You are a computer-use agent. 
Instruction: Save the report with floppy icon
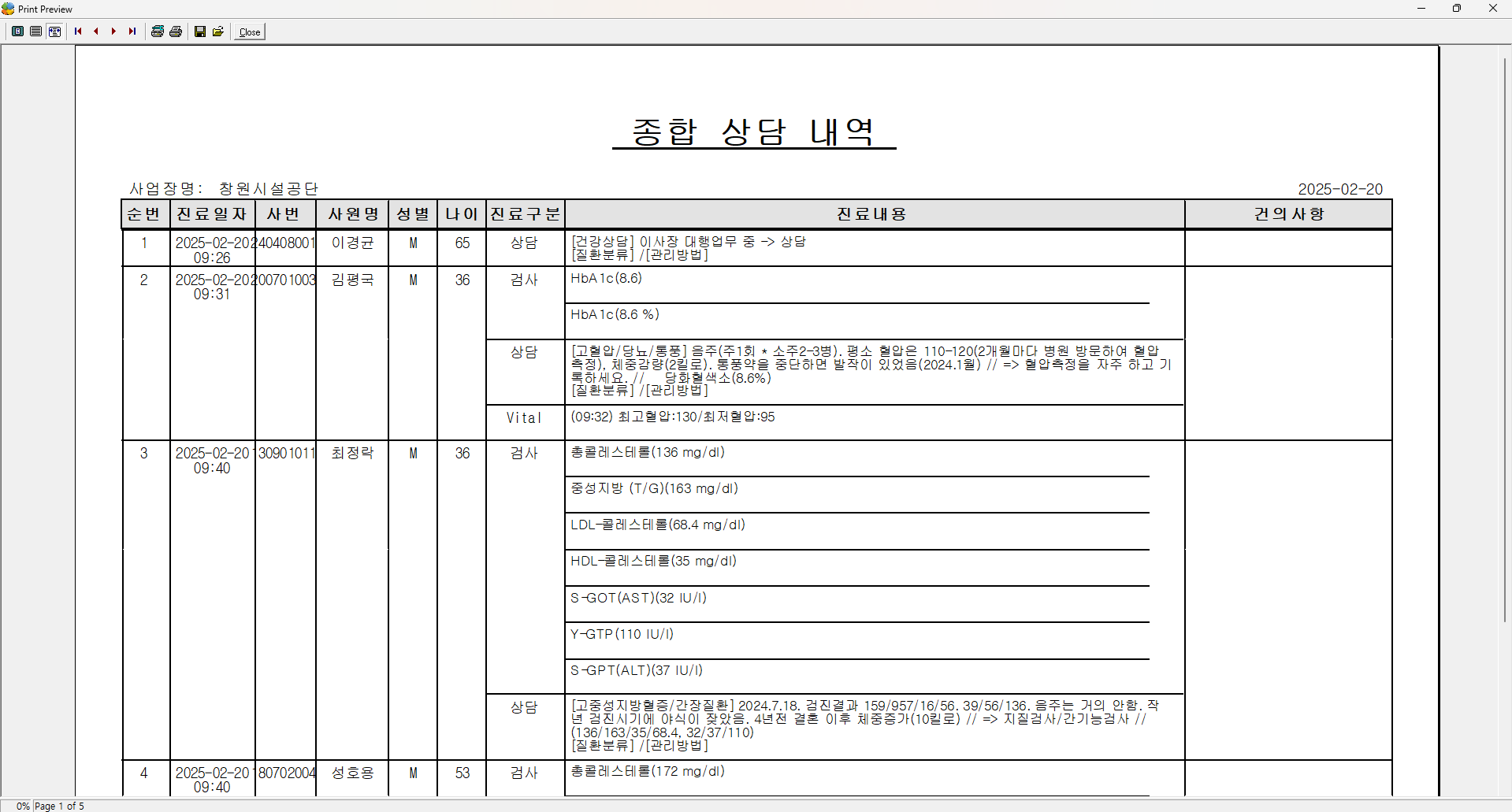(200, 32)
